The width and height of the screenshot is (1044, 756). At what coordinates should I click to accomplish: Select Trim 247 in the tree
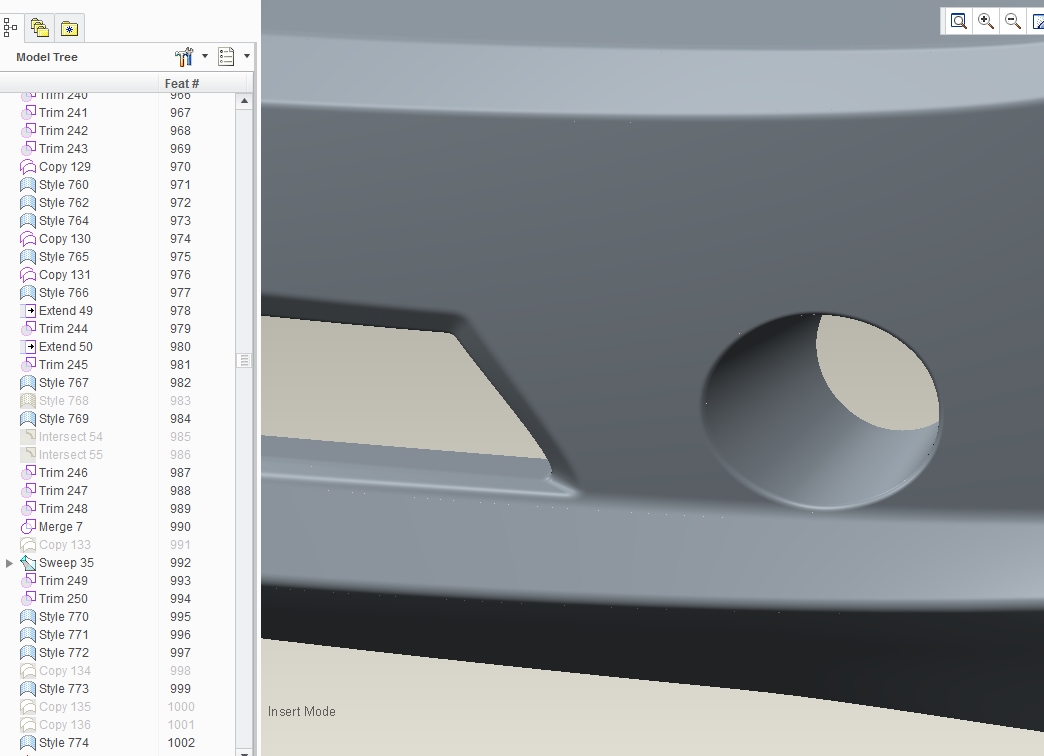coord(63,490)
